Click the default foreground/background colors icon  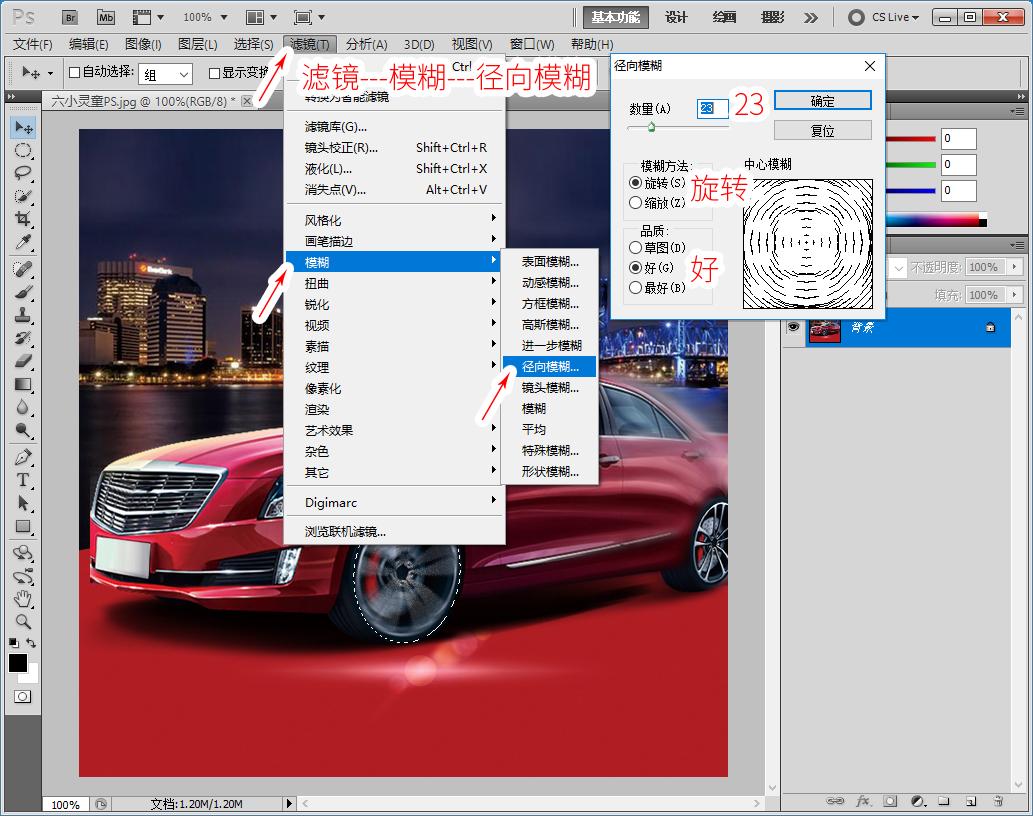13,642
